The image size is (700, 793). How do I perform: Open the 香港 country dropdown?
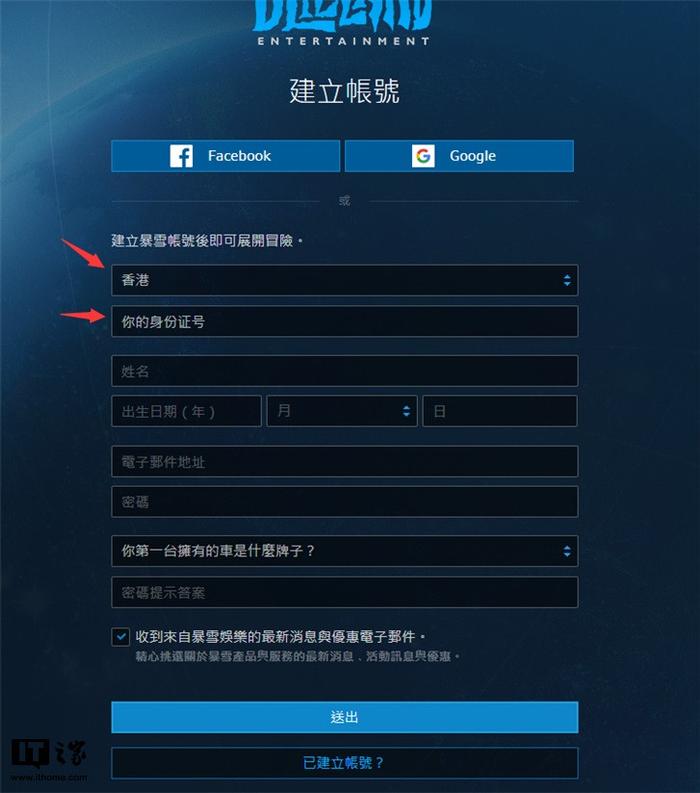pyautogui.click(x=344, y=280)
